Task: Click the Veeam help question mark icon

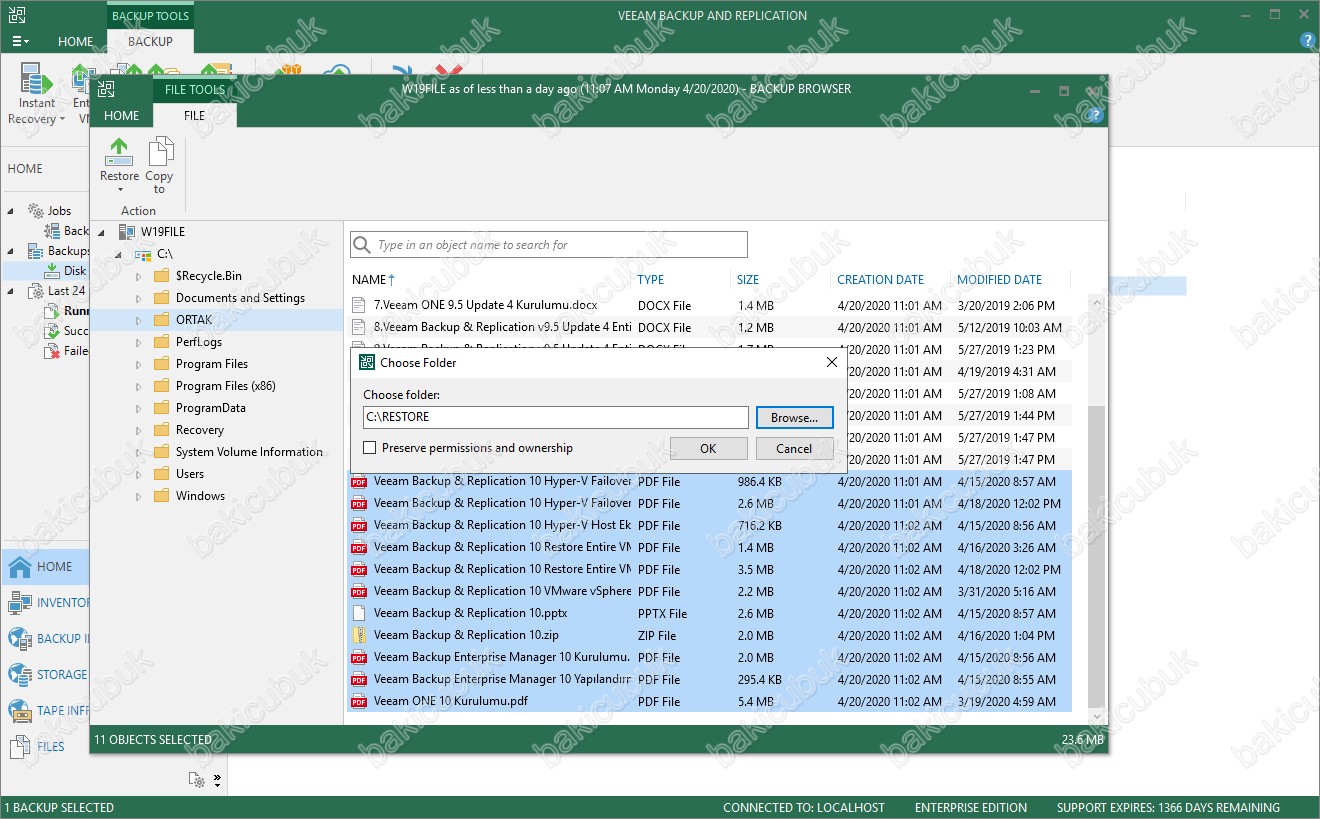Action: point(1307,41)
